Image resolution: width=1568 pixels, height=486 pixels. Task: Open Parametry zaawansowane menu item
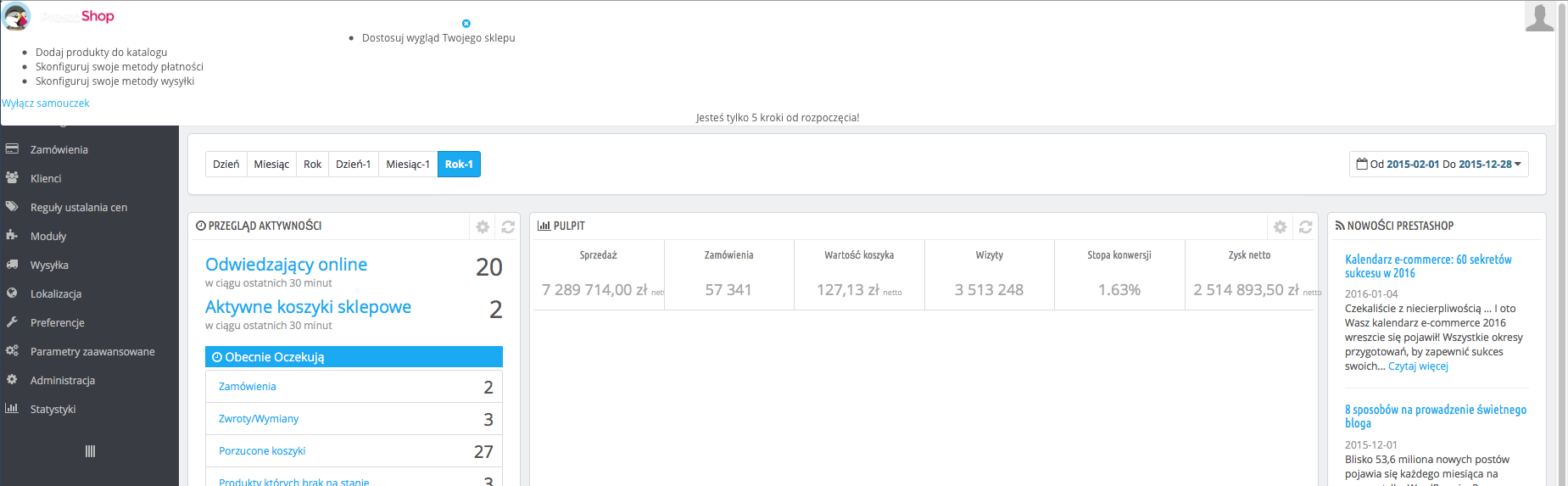(92, 352)
